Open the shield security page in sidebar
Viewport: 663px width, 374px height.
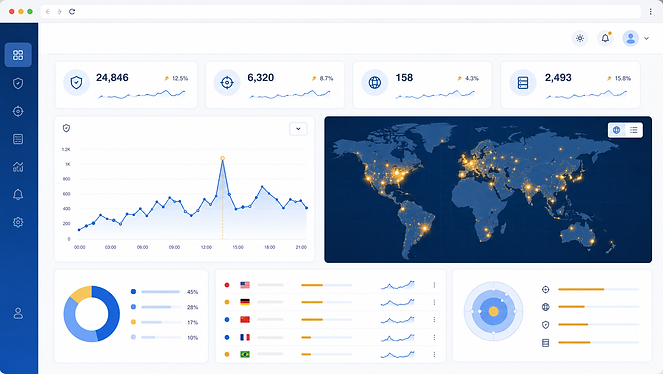pos(18,83)
